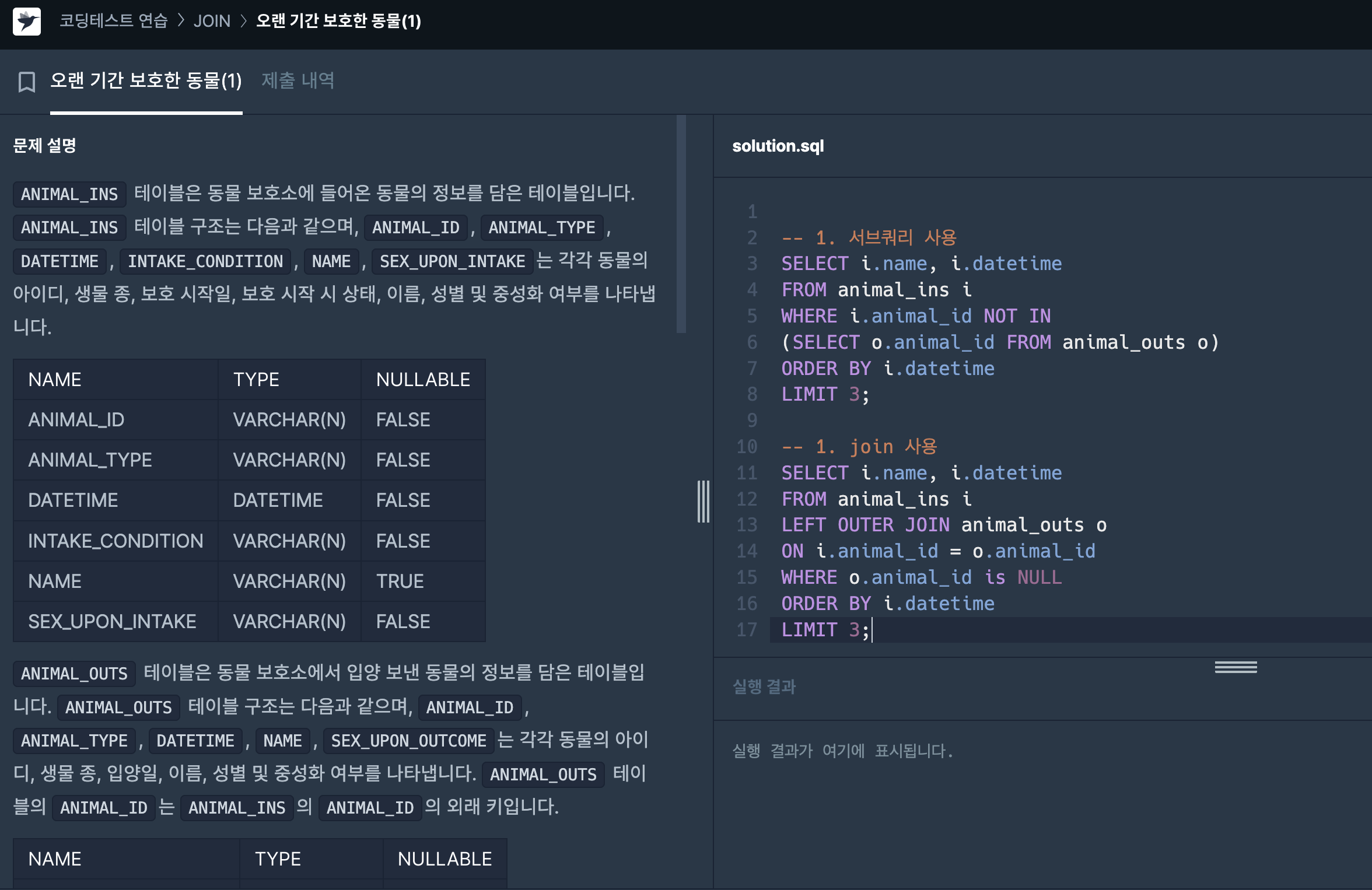Switch to the 제출 내역 tab
This screenshot has height=890, width=1372.
297,80
